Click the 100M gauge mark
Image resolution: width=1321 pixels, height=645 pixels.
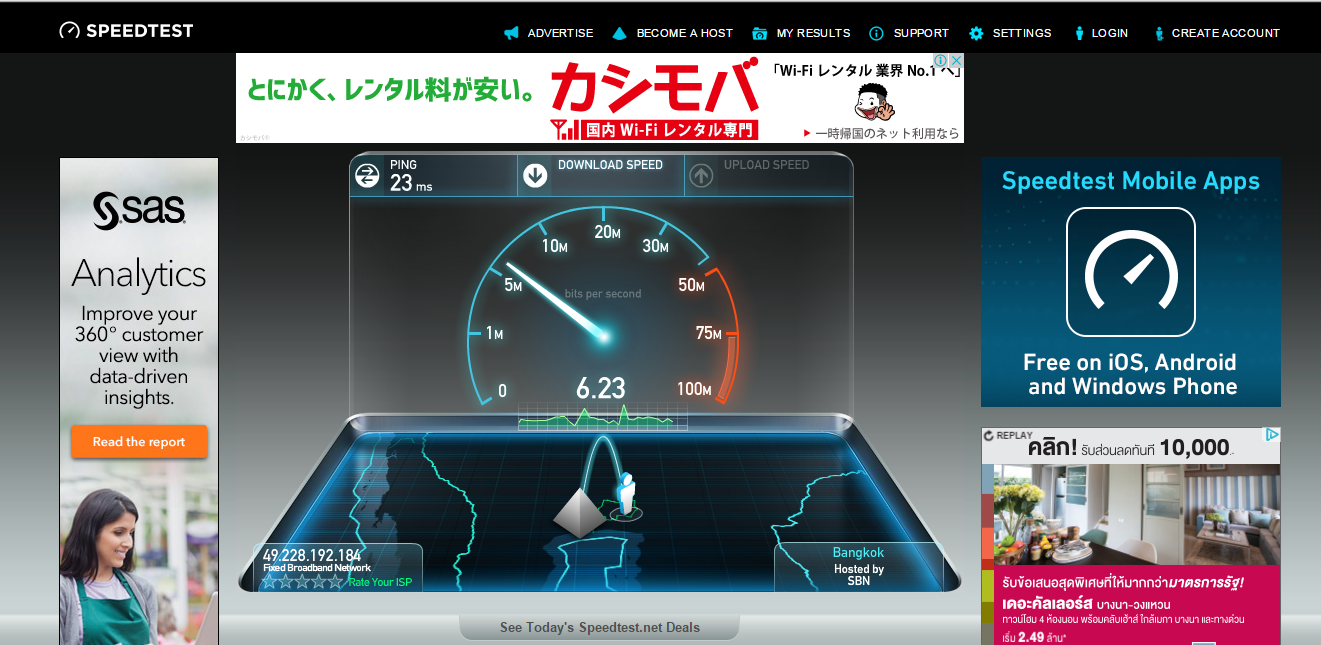pos(693,389)
